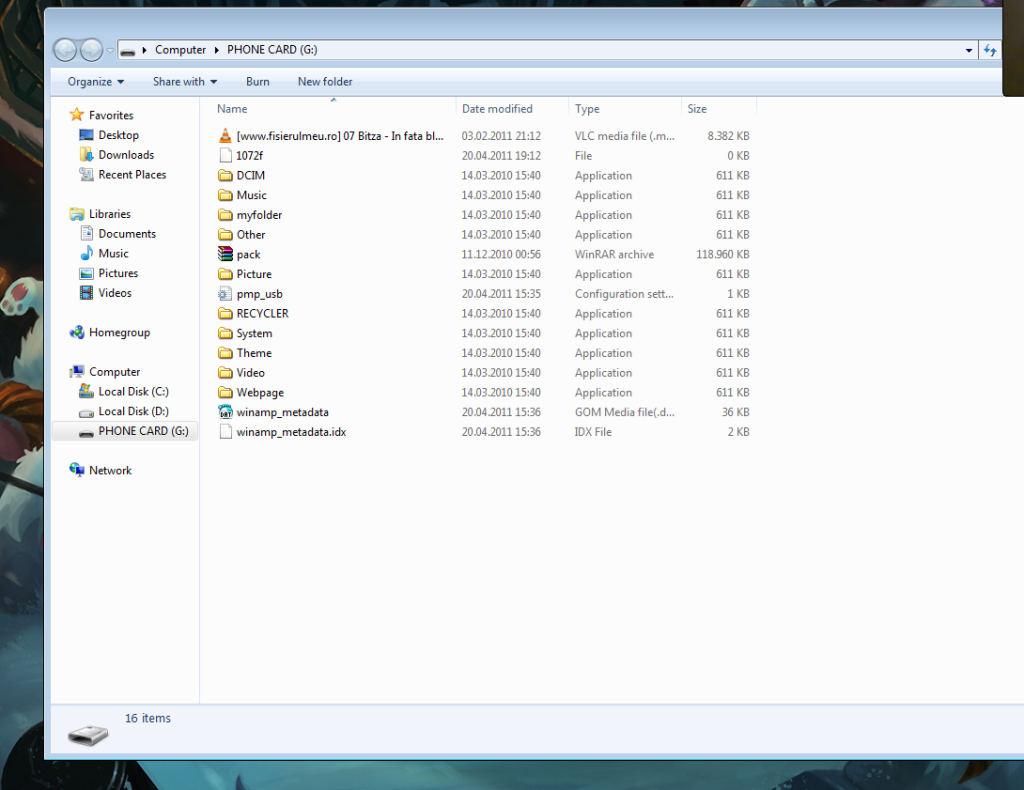Click the VLC cone icon of Bitza file
The image size is (1024, 790).
(x=226, y=136)
